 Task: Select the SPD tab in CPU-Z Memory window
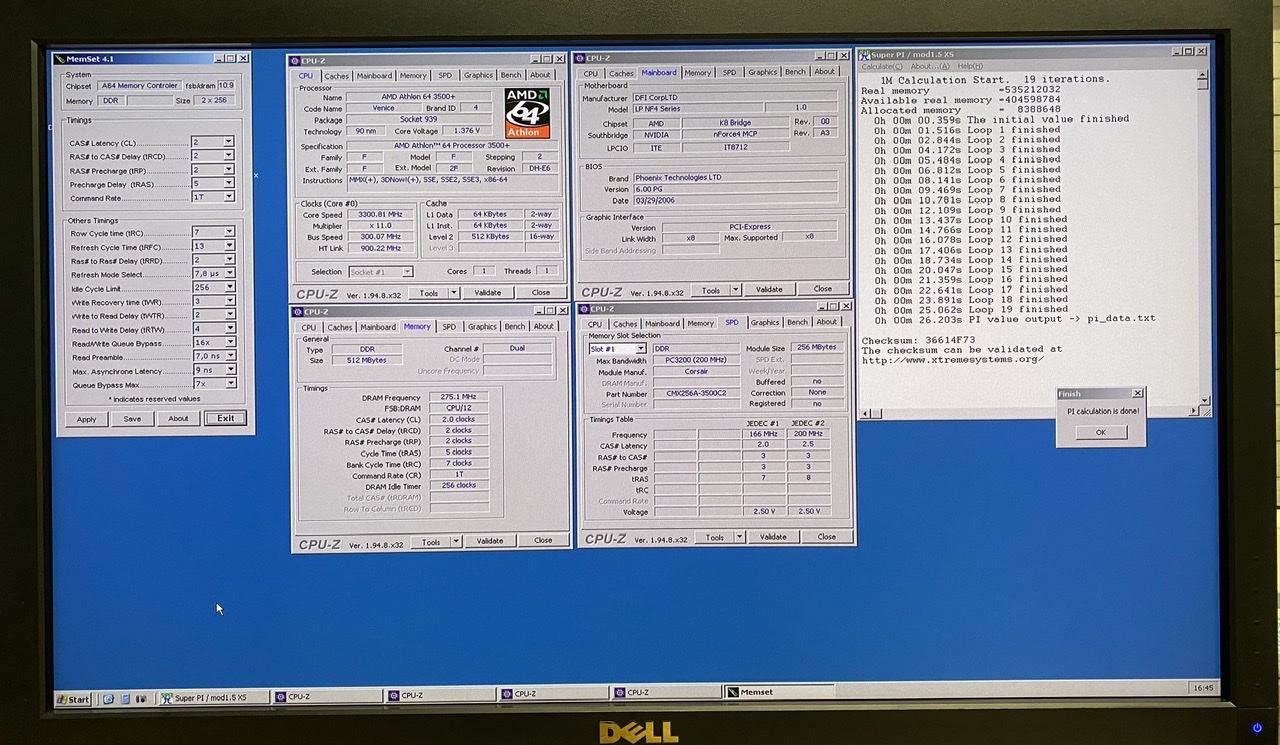click(449, 327)
